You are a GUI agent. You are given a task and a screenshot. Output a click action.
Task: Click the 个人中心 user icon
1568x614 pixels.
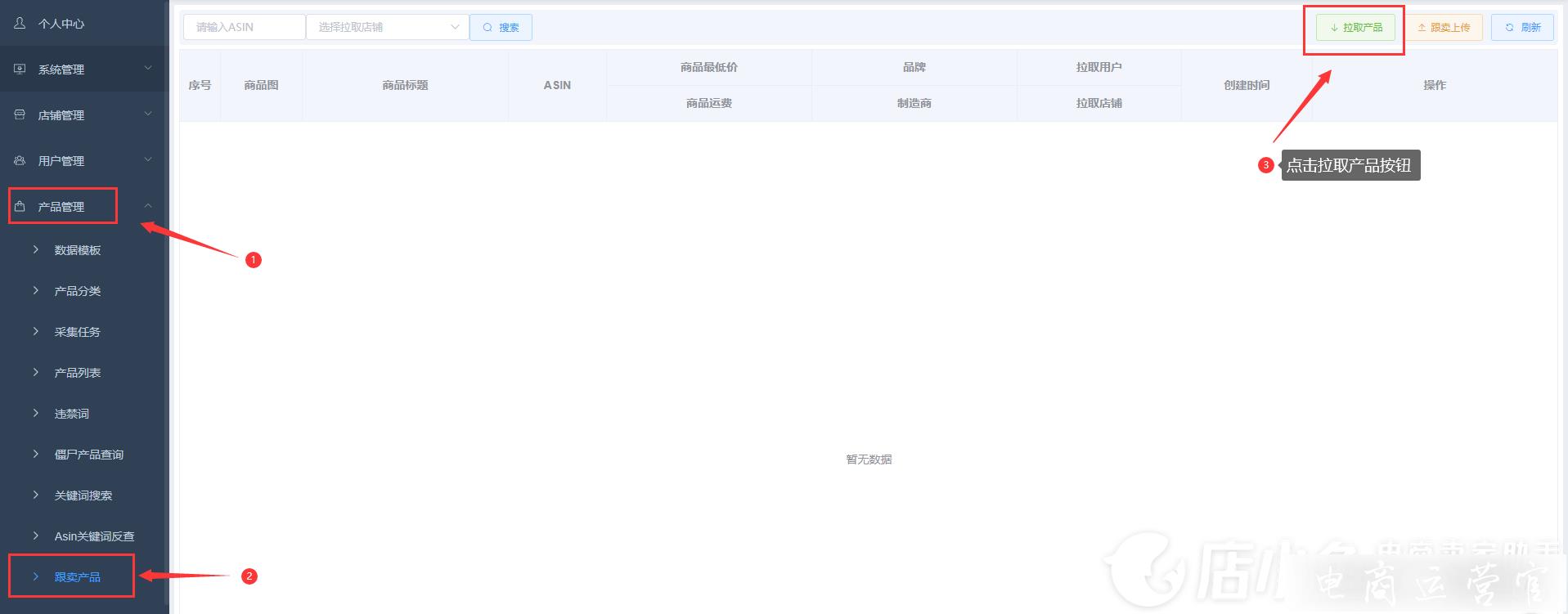pos(20,24)
